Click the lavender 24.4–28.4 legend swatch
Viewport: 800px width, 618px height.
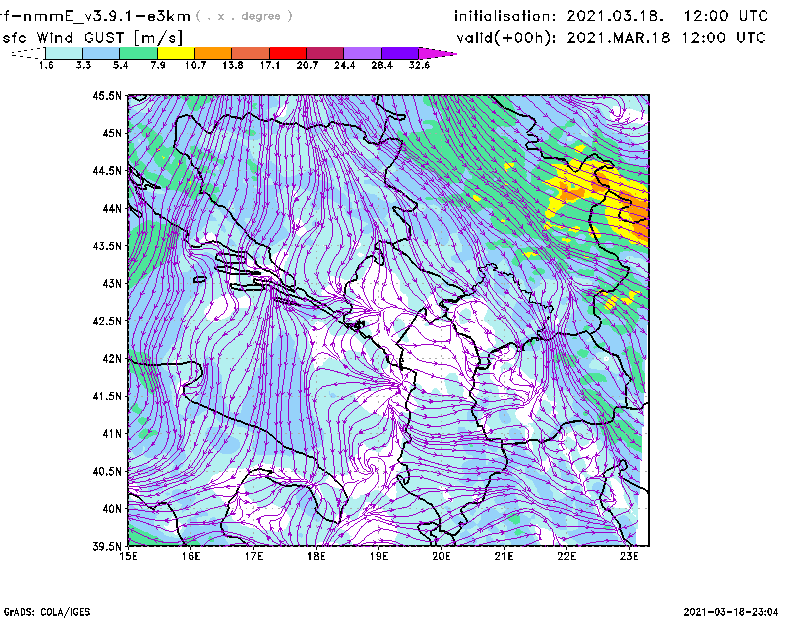pyautogui.click(x=362, y=53)
